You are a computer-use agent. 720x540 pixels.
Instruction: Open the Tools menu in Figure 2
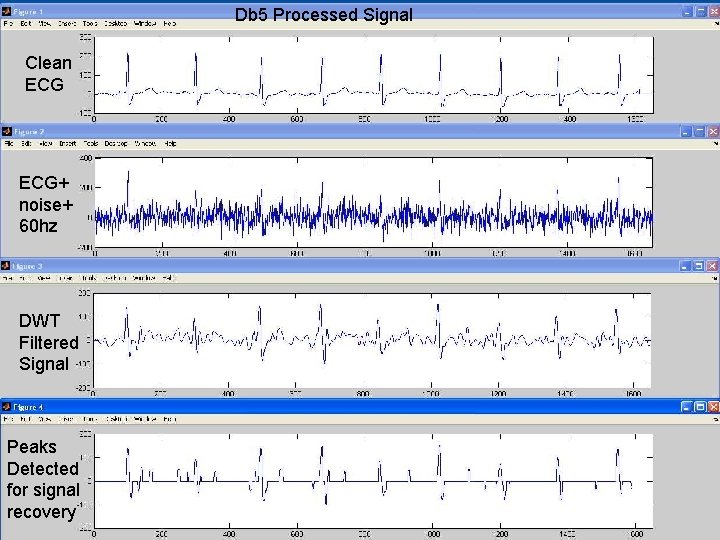pyautogui.click(x=90, y=143)
